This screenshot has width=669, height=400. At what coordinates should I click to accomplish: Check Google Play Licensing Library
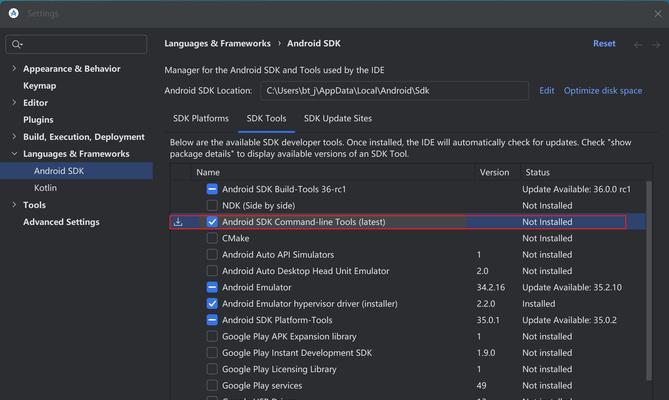[212, 369]
